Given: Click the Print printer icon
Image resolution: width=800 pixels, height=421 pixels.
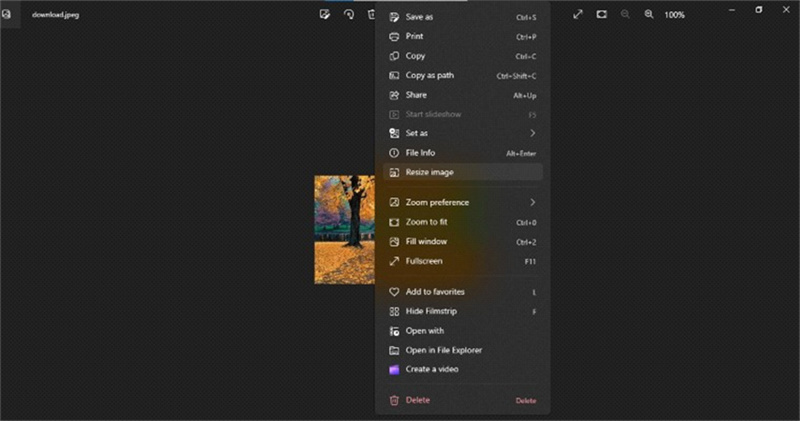Looking at the screenshot, I should click(x=394, y=37).
